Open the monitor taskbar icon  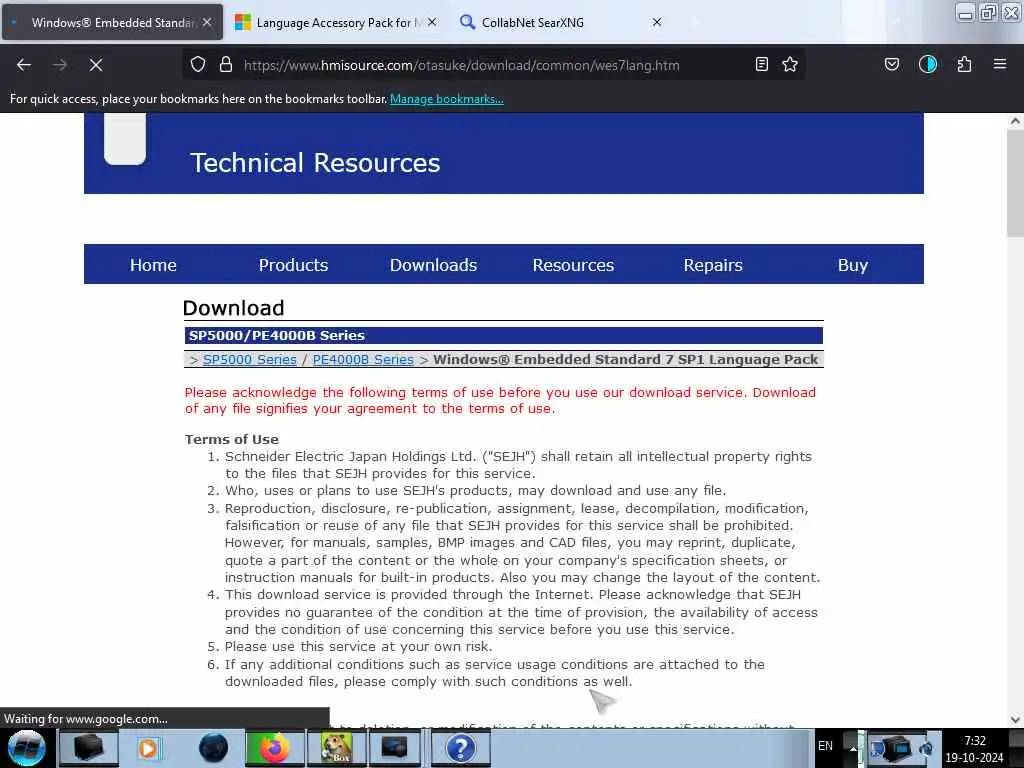point(394,748)
